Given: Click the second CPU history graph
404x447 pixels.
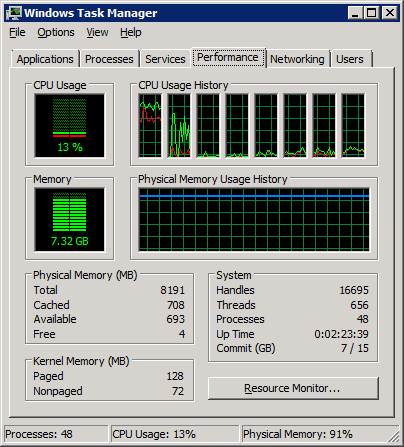Looking at the screenshot, I should click(179, 125).
